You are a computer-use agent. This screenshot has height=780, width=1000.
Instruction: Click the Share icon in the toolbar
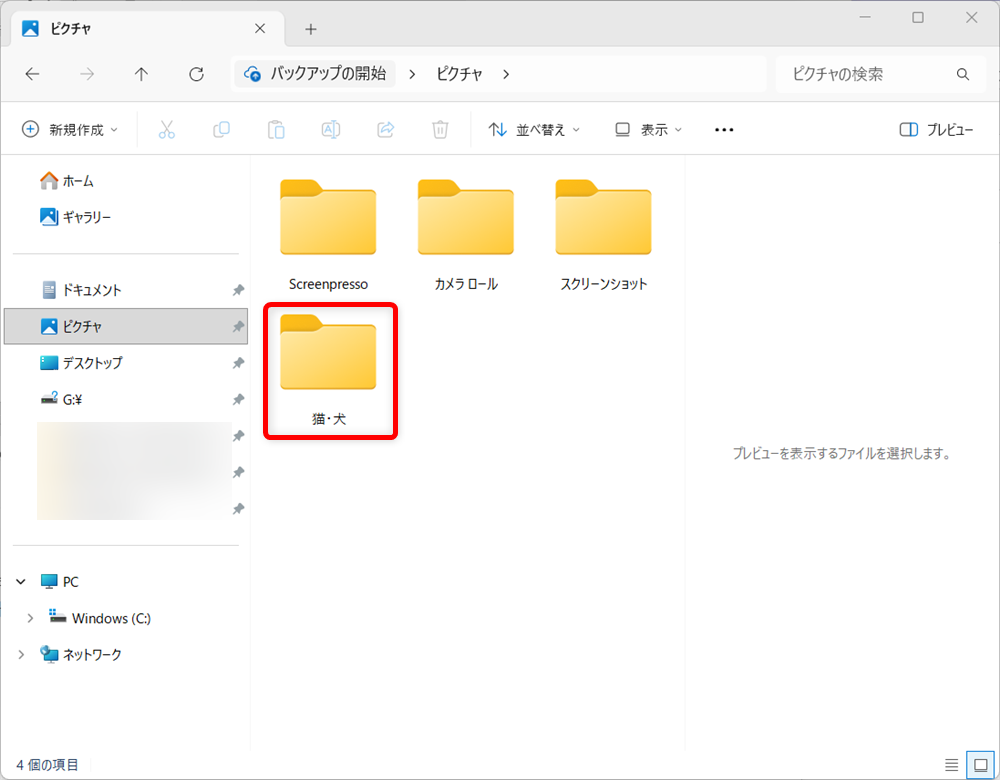[385, 129]
